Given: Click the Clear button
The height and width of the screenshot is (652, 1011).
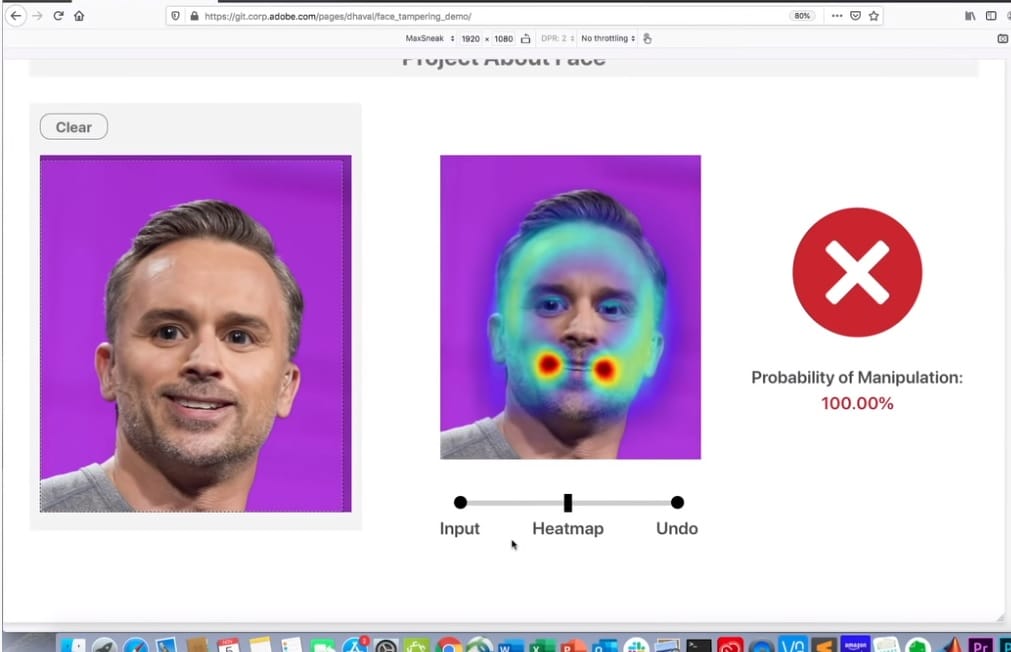Looking at the screenshot, I should coord(74,127).
